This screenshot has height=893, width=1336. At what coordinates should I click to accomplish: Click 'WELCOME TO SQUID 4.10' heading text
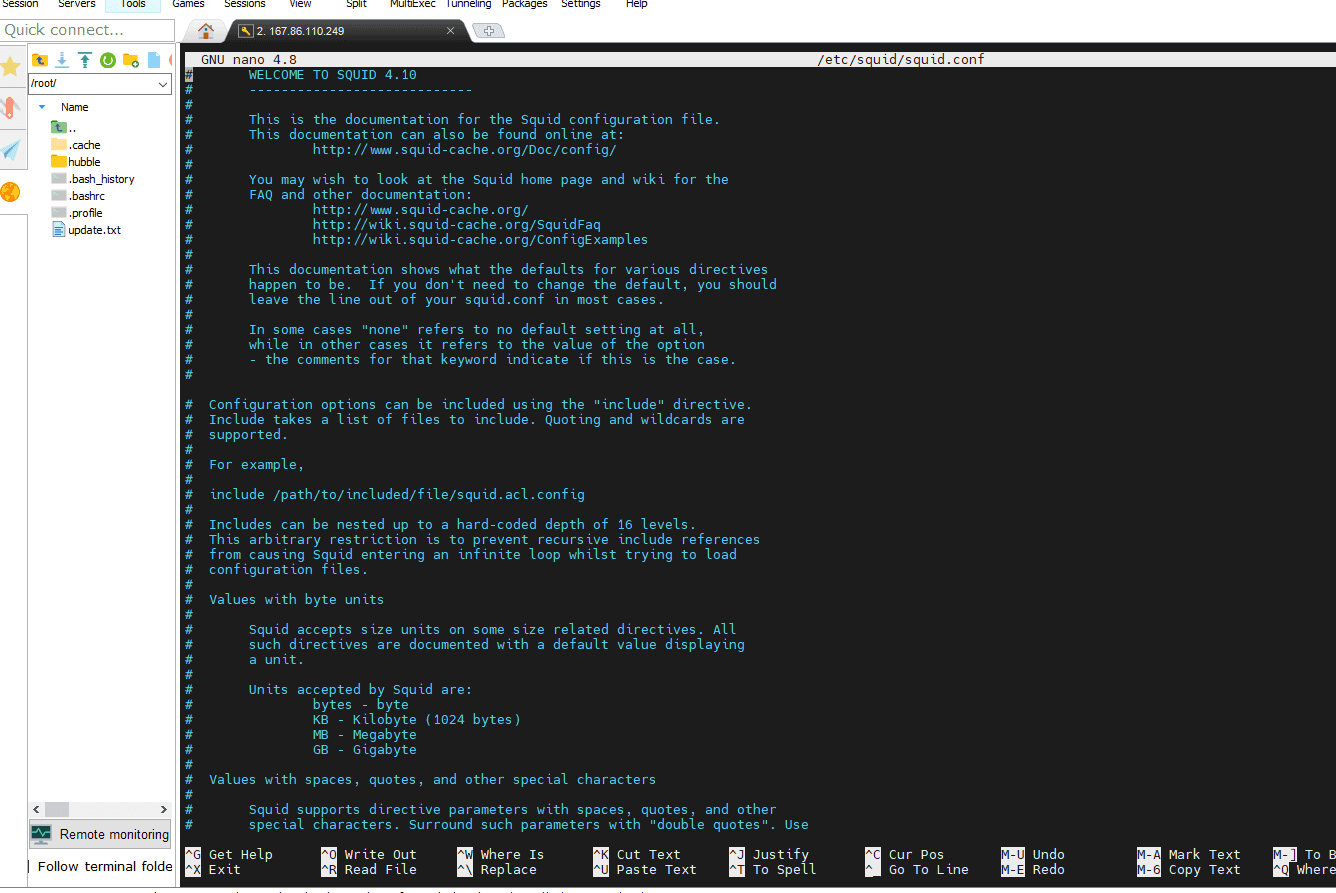coord(333,75)
